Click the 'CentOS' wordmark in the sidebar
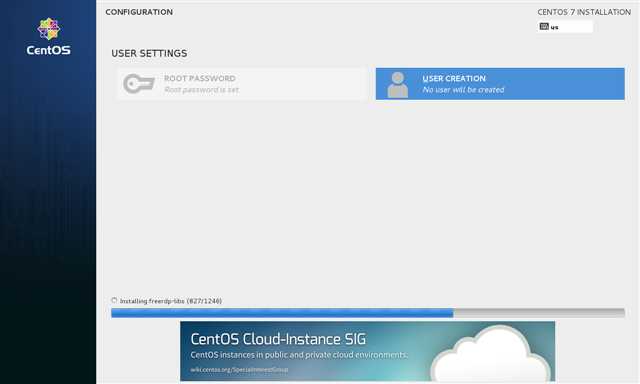 (x=49, y=50)
